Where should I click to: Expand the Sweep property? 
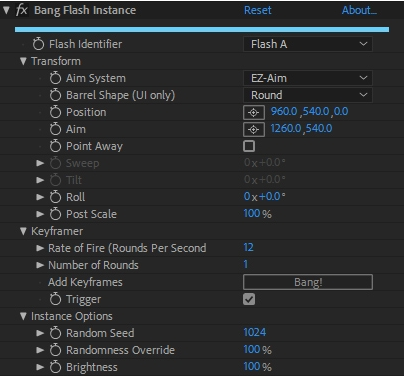point(40,163)
